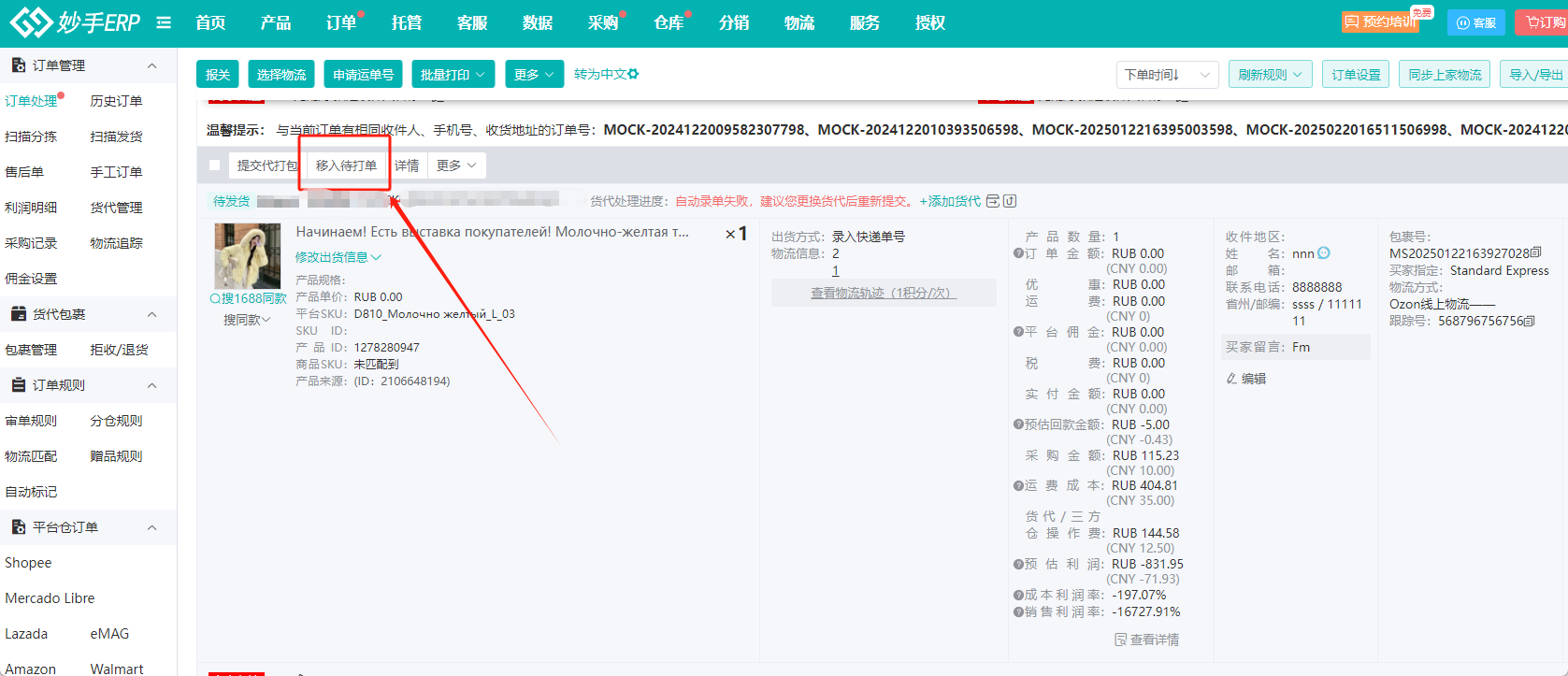Click the 妙手ERP logo

75,22
